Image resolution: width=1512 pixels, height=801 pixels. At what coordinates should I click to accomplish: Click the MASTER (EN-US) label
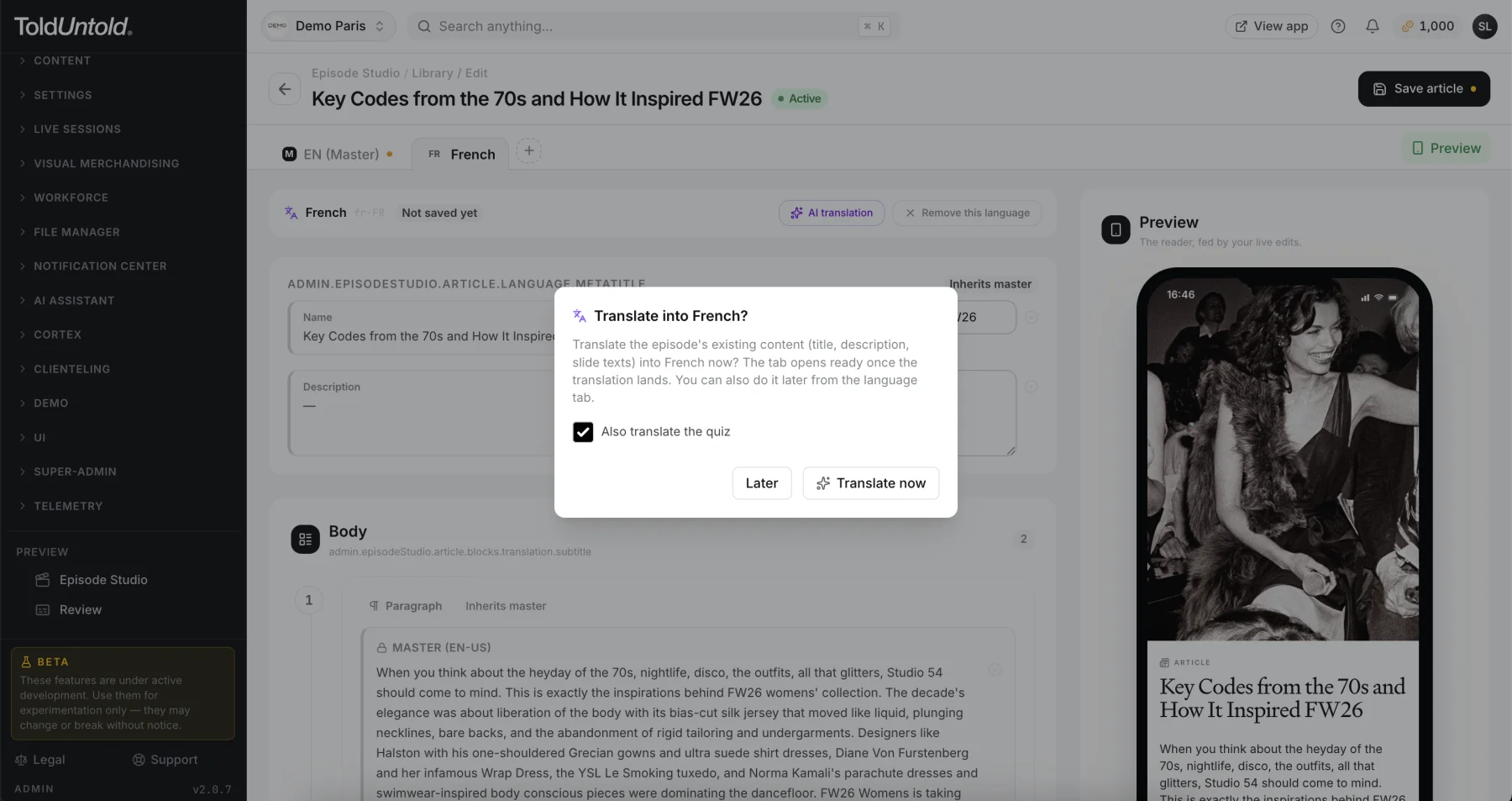(x=441, y=648)
